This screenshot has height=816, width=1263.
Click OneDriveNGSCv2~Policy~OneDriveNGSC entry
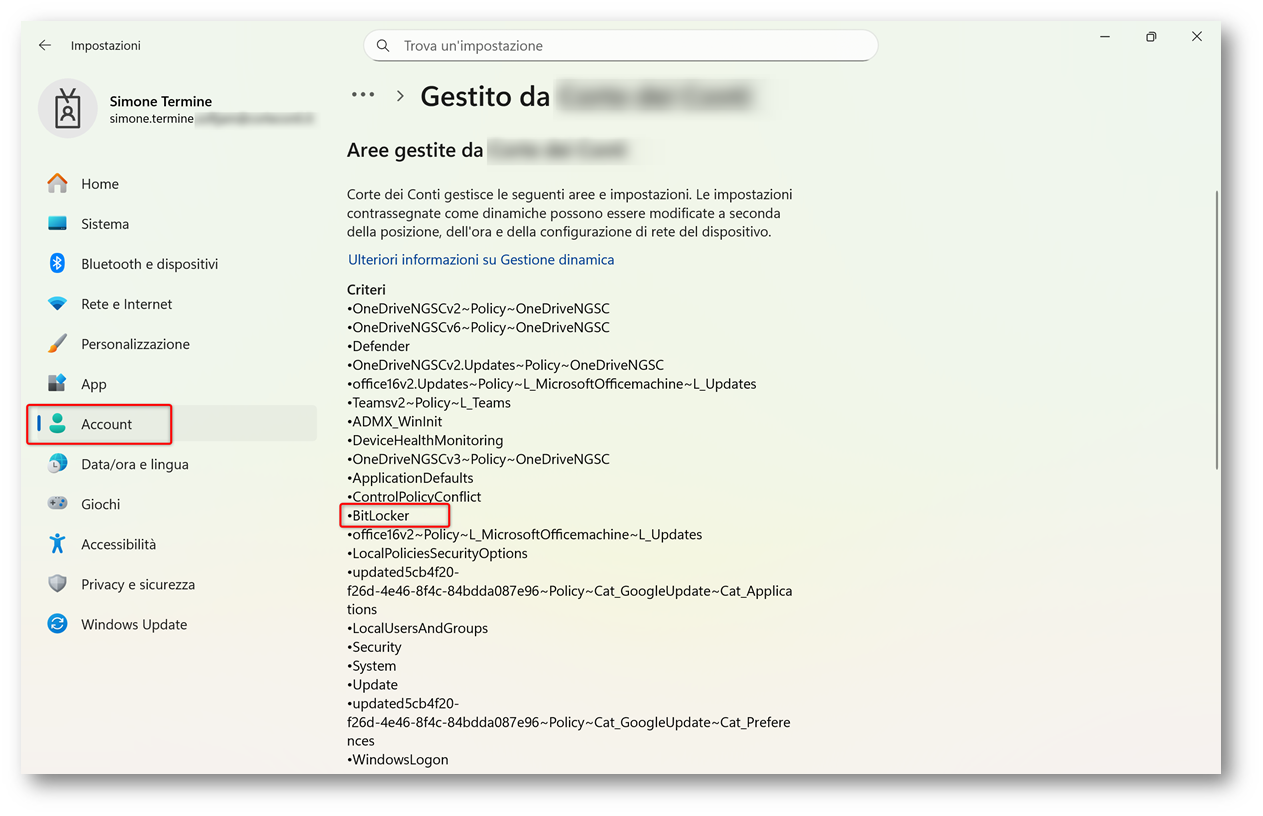[x=478, y=308]
